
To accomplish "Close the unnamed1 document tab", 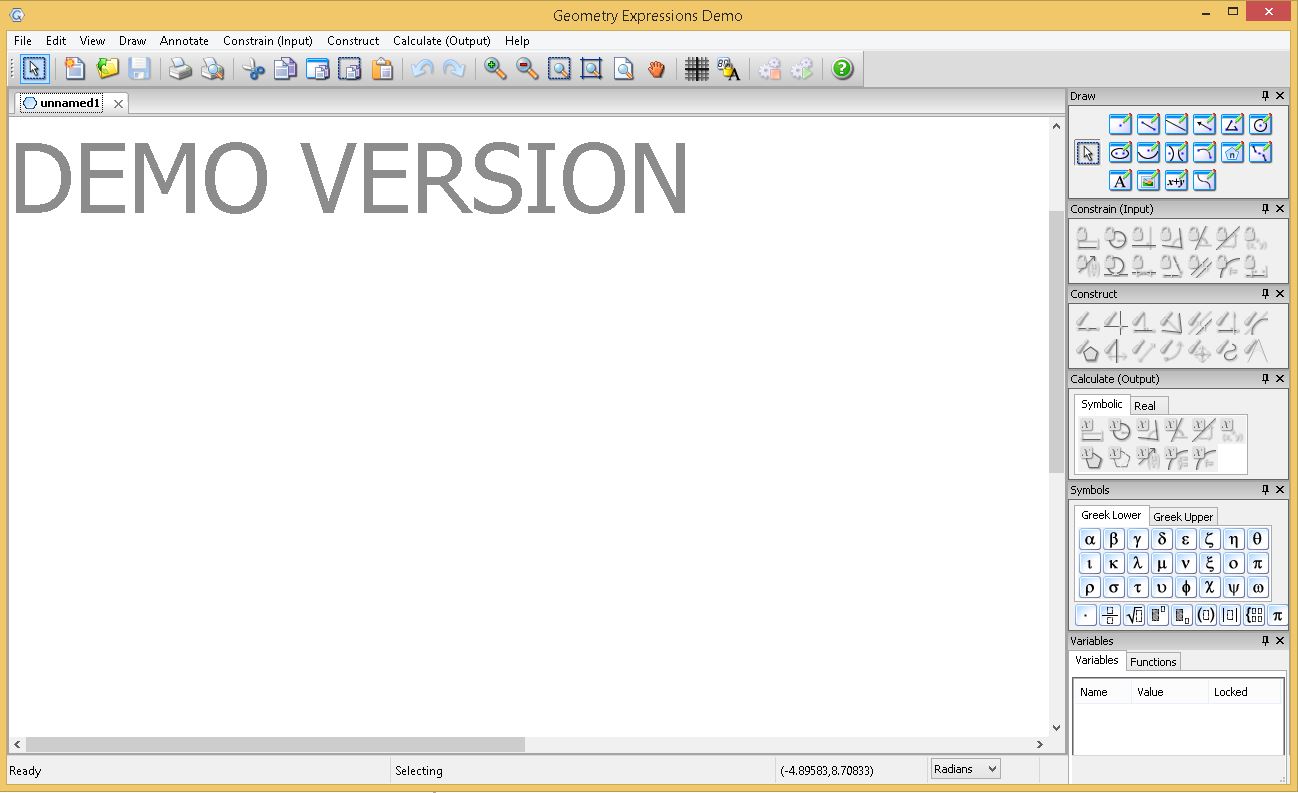I will pyautogui.click(x=118, y=103).
